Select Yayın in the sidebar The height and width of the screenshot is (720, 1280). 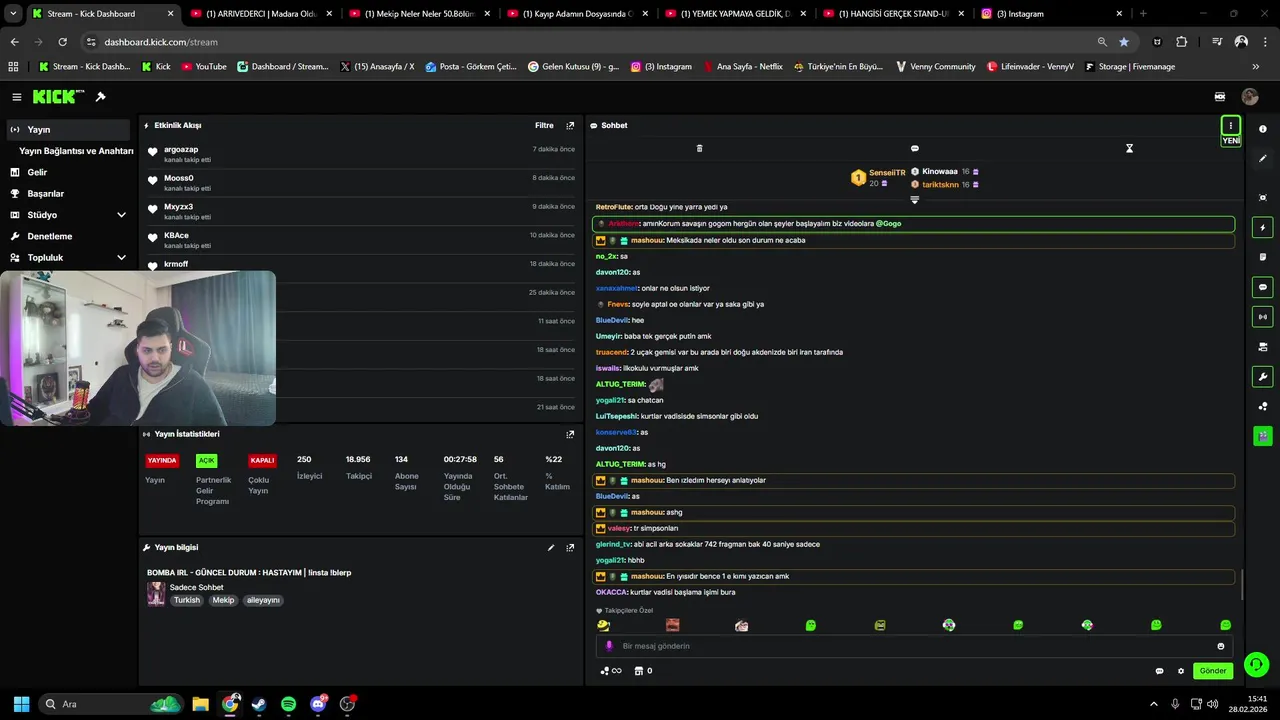[x=68, y=130]
